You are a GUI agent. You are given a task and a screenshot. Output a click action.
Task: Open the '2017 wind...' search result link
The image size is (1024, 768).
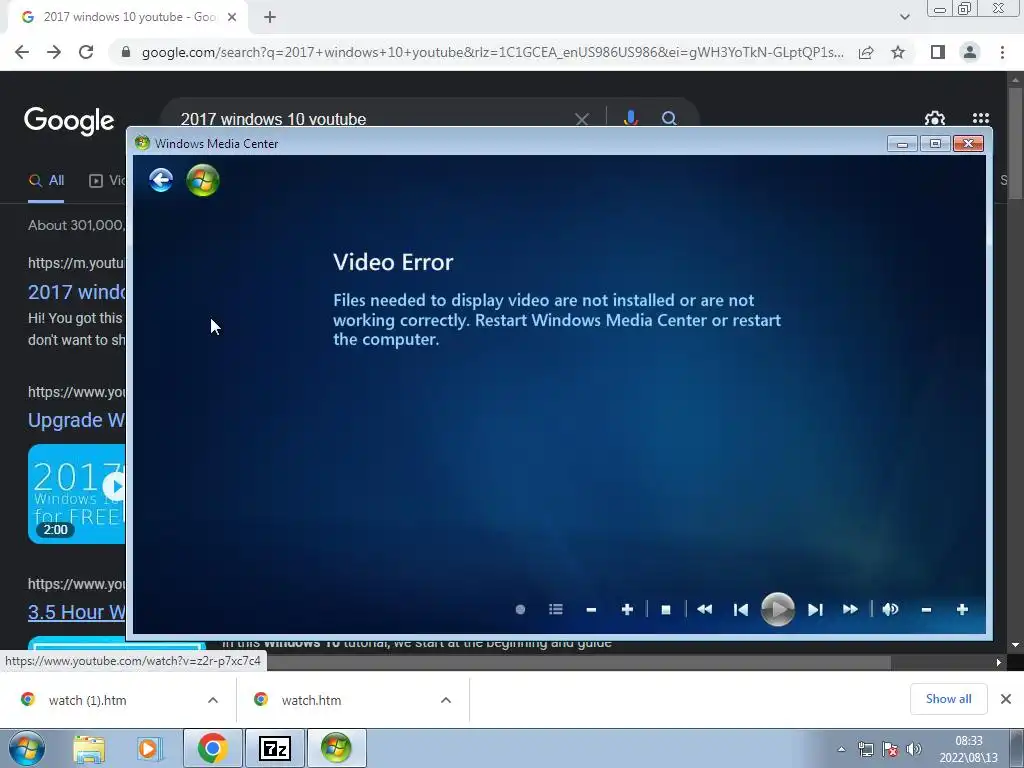pos(76,292)
